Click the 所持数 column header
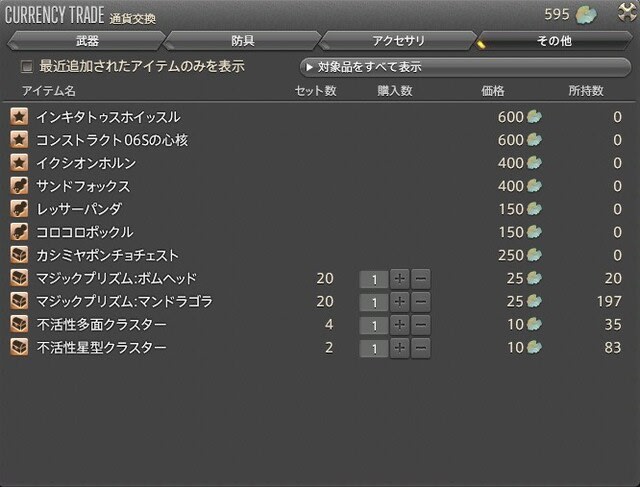The image size is (640, 487). point(586,91)
